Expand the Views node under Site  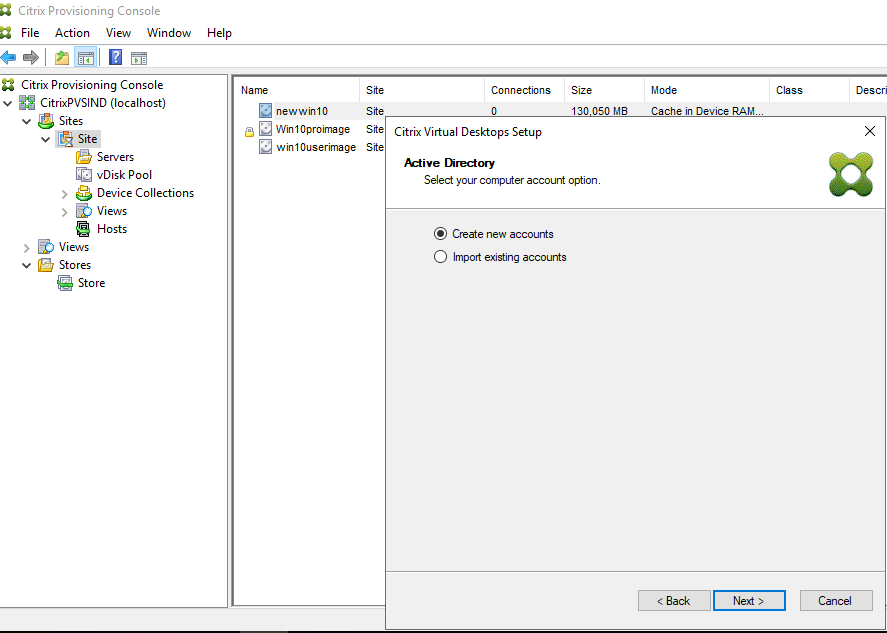tap(64, 212)
